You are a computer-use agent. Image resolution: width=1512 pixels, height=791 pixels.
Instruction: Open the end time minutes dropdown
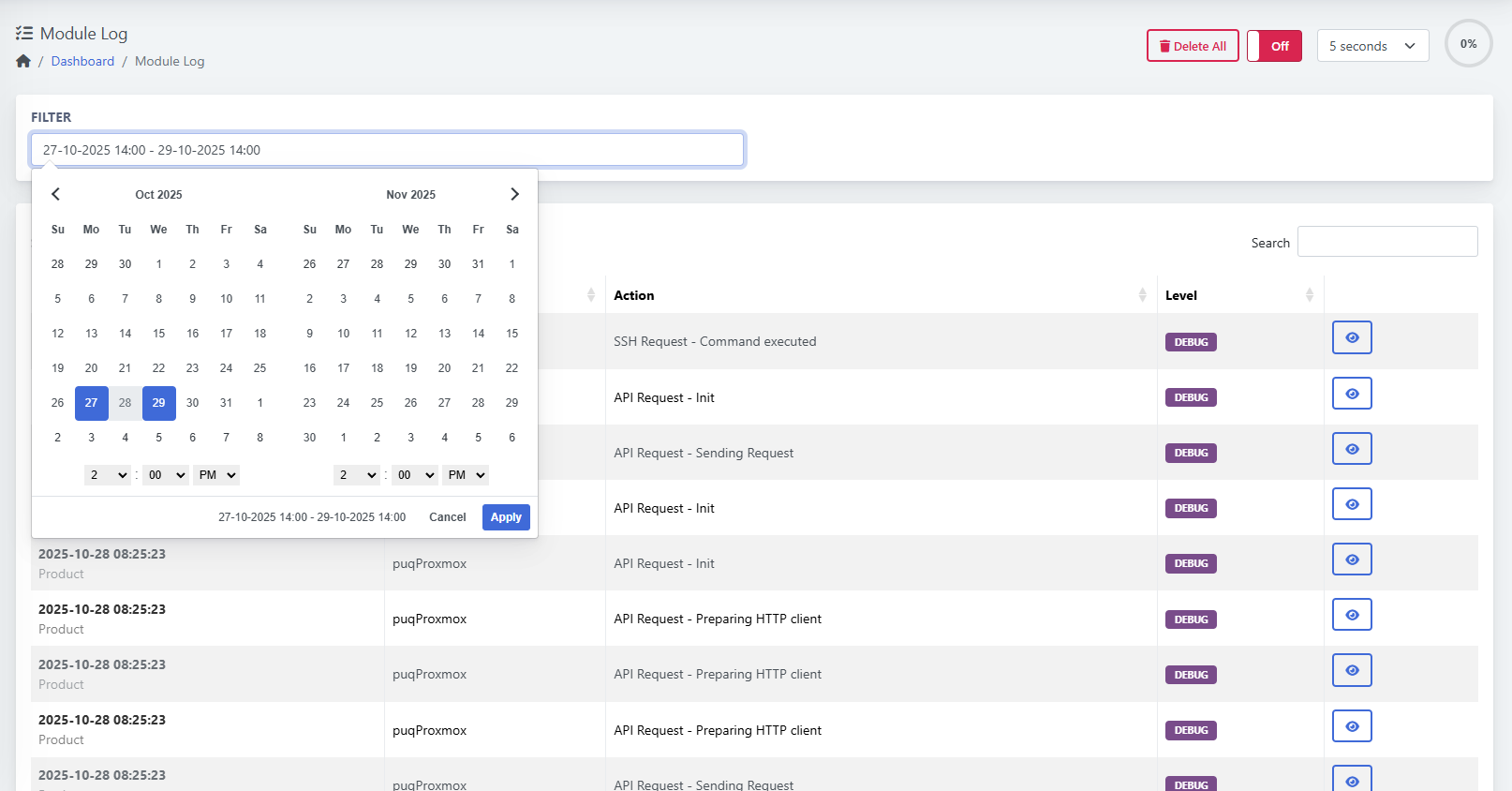click(415, 475)
